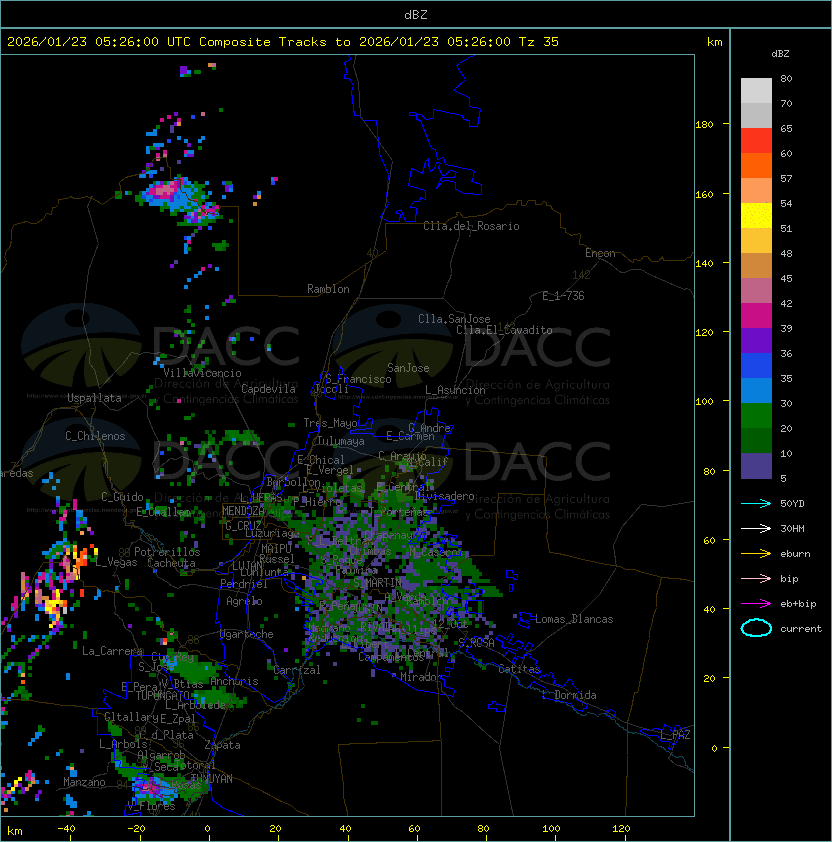832x842 pixels.
Task: Select the dark green 20-10 dBZ swatch
Action: point(756,440)
